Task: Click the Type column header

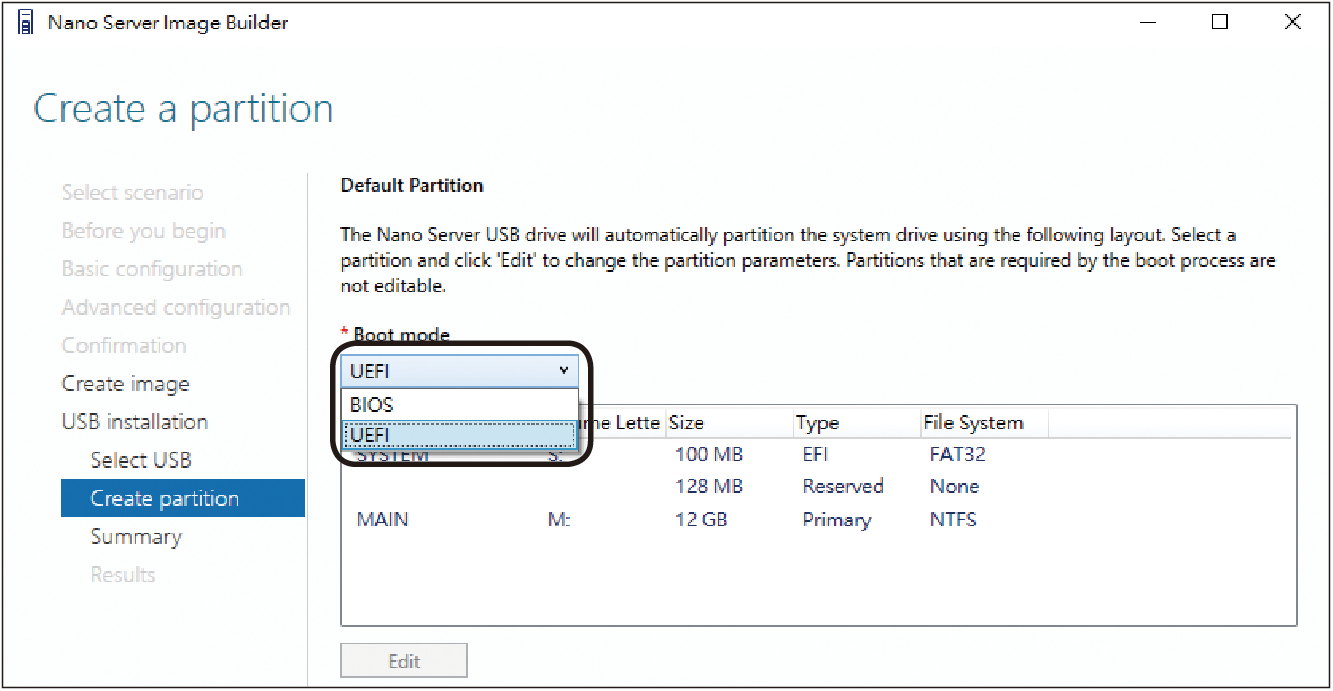Action: click(x=856, y=423)
